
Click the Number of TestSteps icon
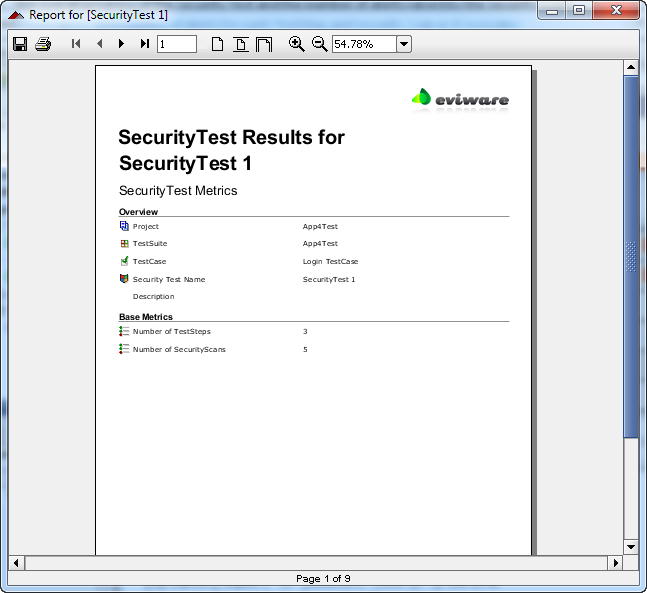click(x=124, y=331)
